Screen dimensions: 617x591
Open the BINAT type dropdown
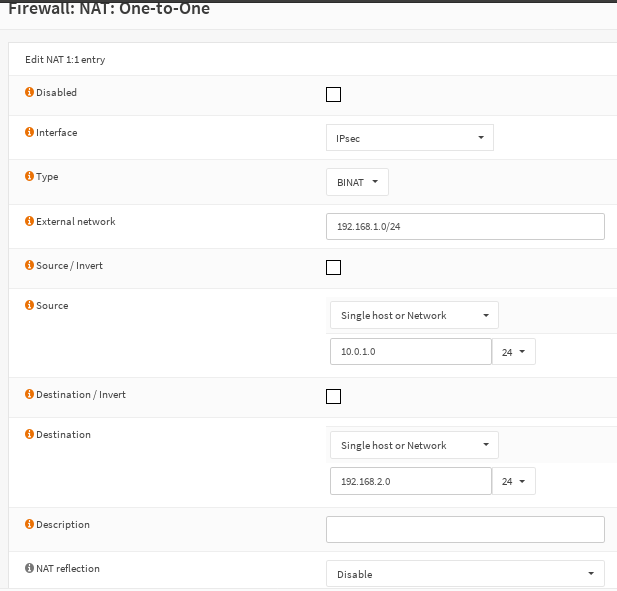point(357,182)
